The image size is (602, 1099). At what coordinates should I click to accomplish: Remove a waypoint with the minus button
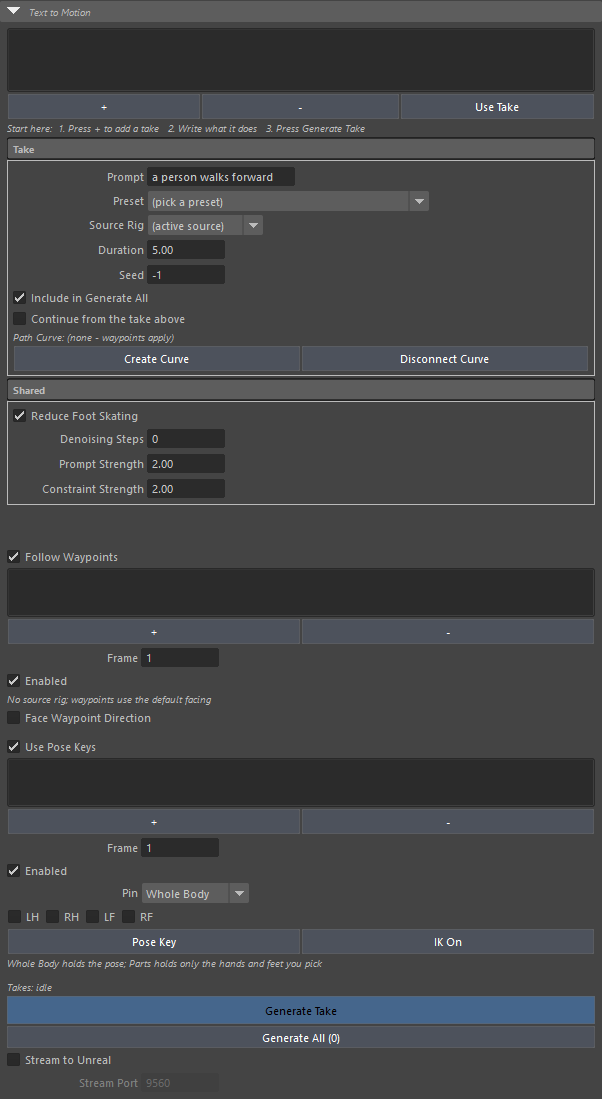pyautogui.click(x=448, y=632)
